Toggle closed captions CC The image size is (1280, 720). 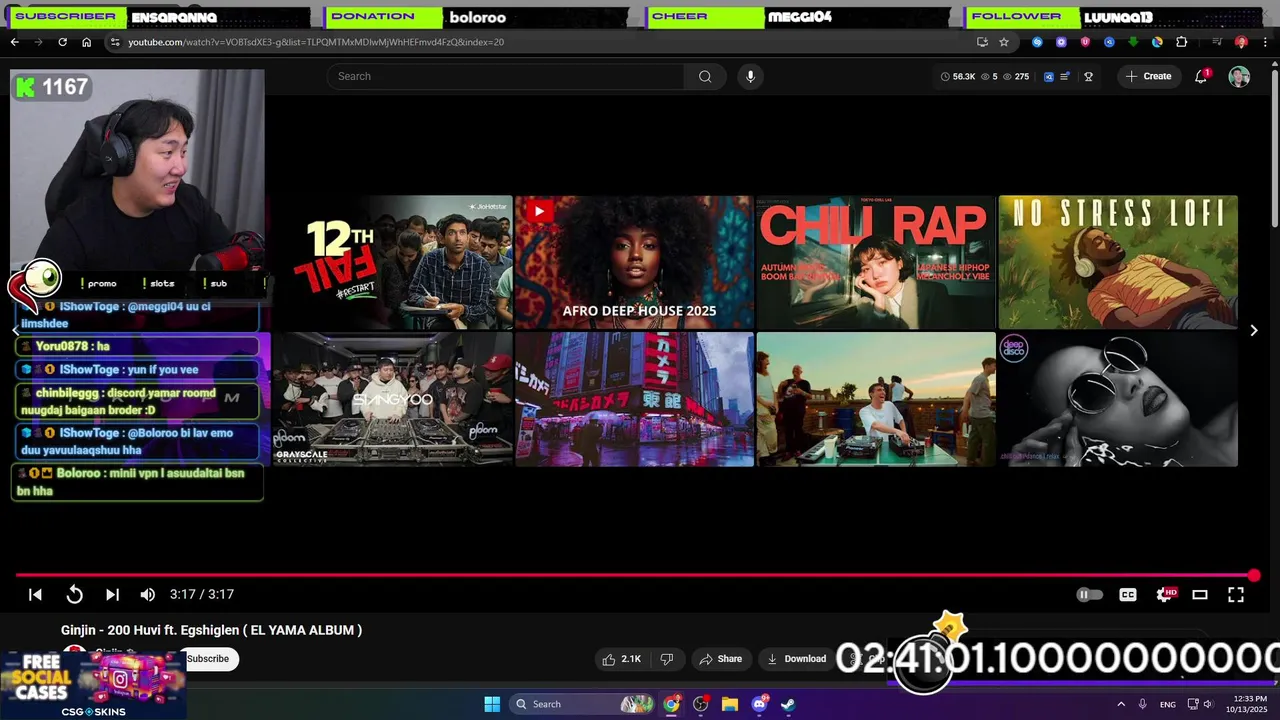point(1128,594)
